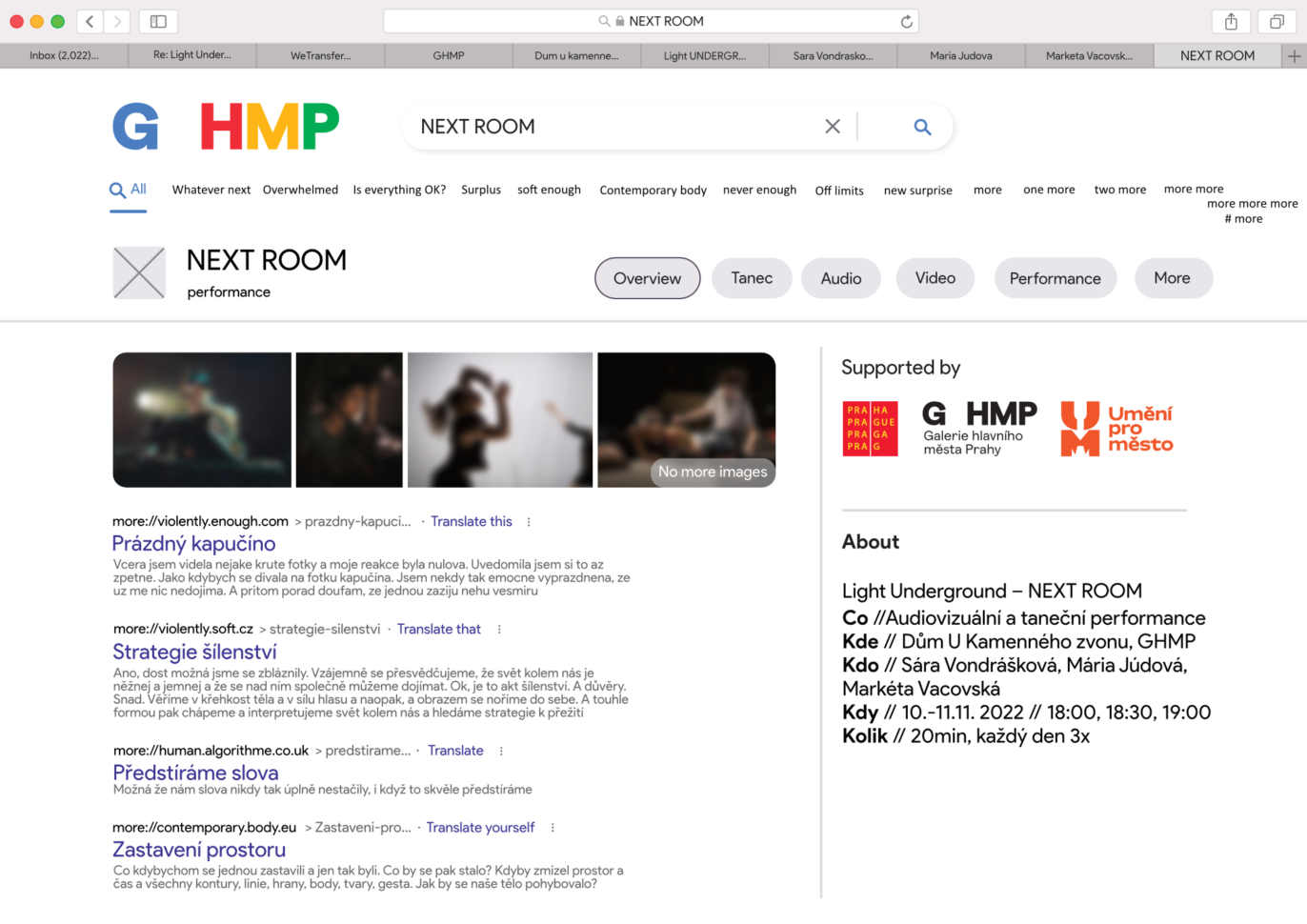Viewport: 1307px width, 924px height.
Task: Click the Translate this link
Action: (x=472, y=522)
